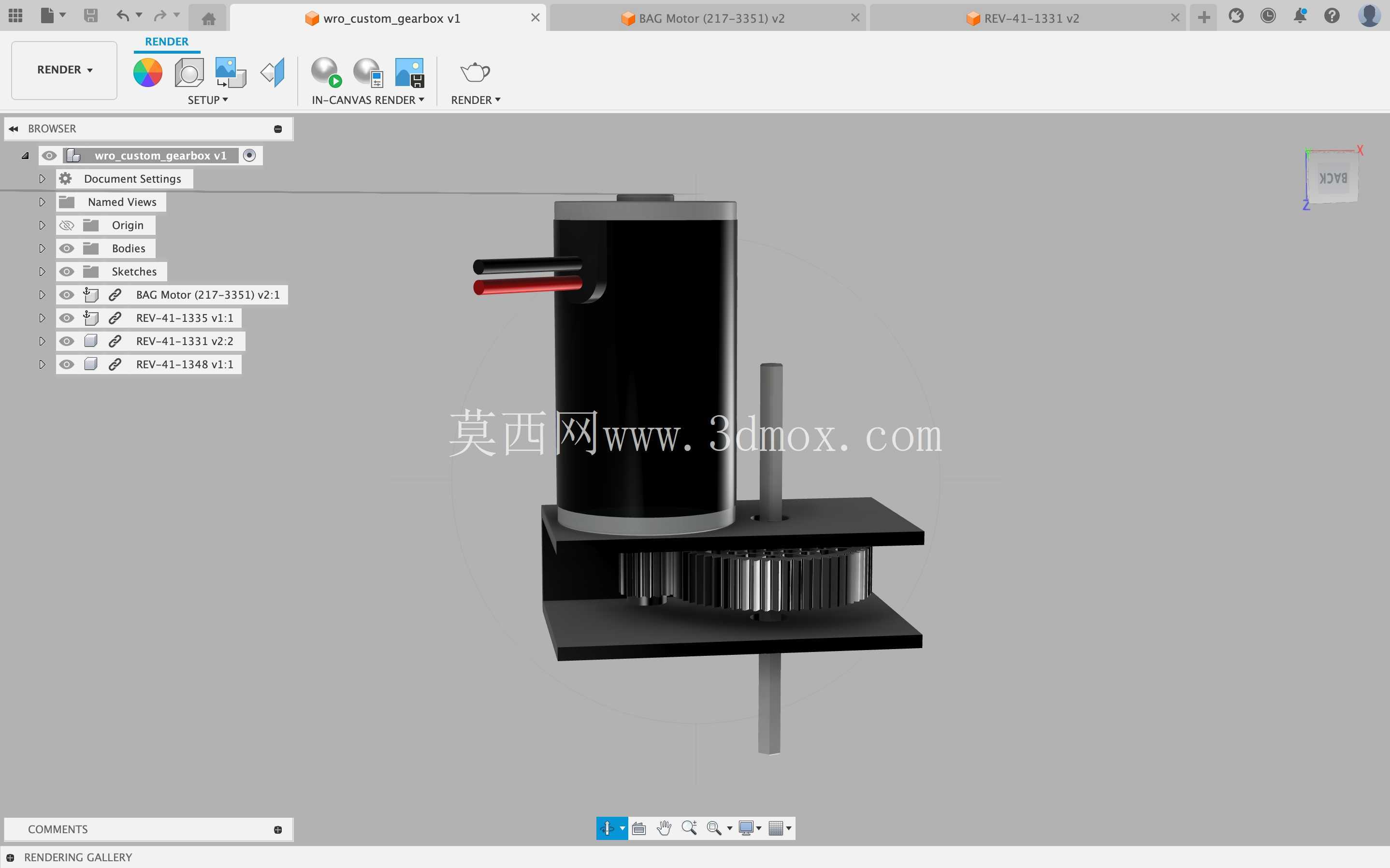Hide REV-41-1335 v1:1 component
Screen dimensions: 1390x868
point(67,318)
